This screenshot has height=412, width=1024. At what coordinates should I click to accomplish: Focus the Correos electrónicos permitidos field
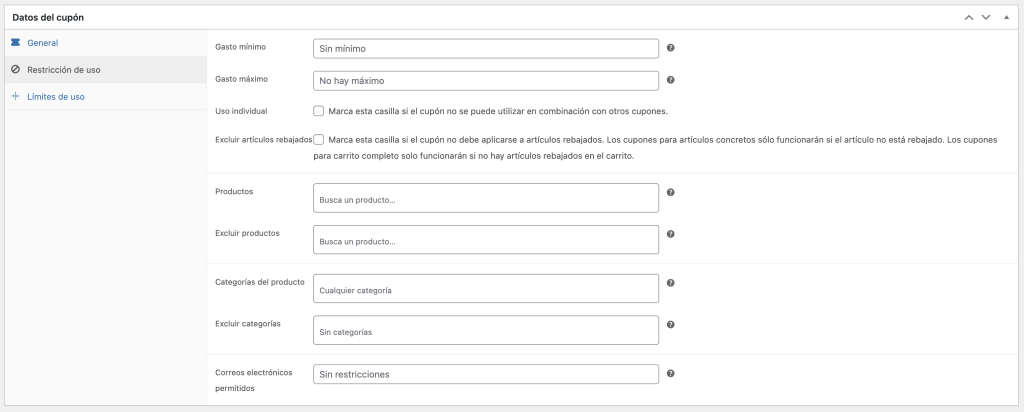coord(486,374)
